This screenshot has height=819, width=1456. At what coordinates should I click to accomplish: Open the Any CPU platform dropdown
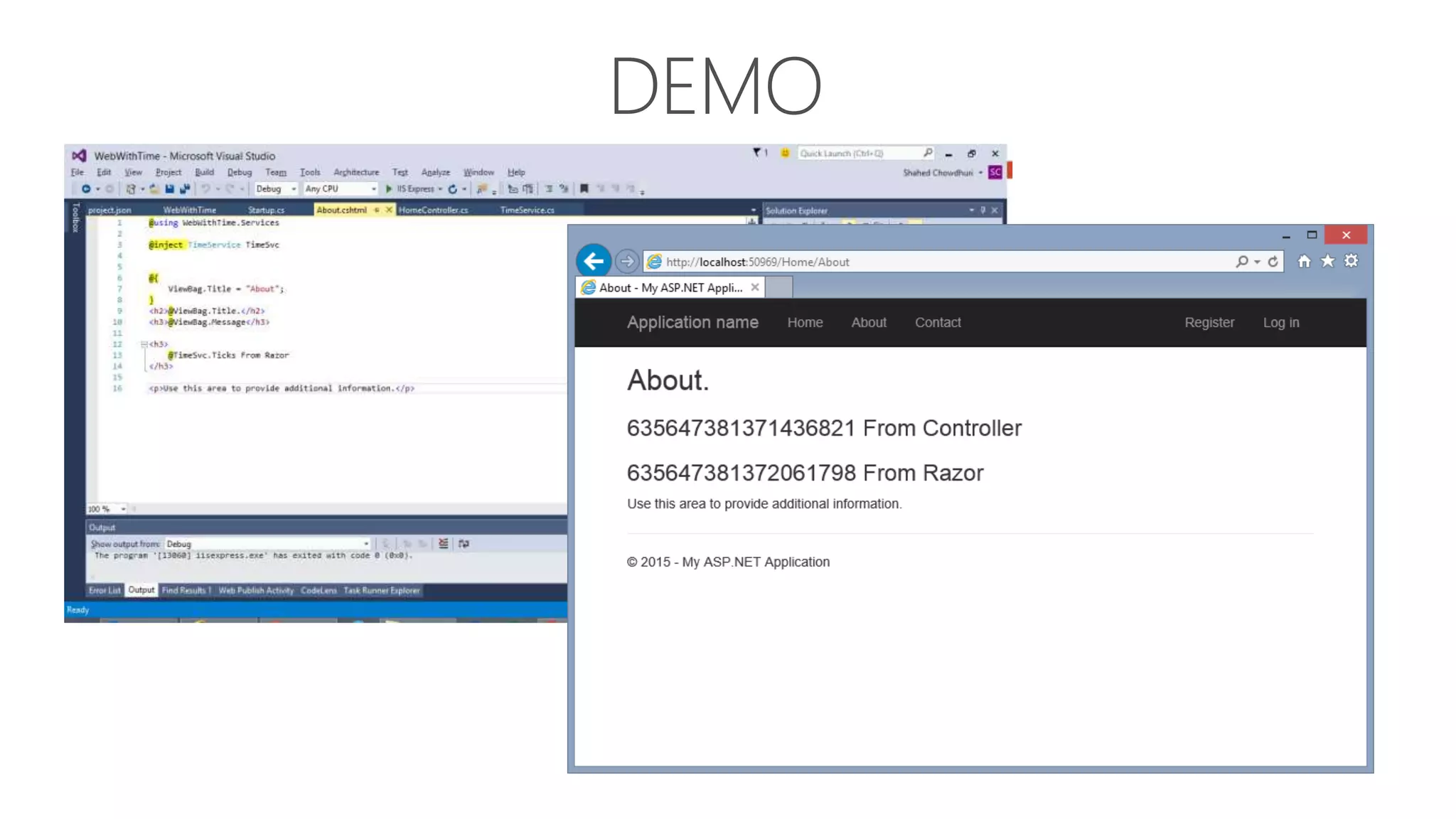(x=373, y=189)
